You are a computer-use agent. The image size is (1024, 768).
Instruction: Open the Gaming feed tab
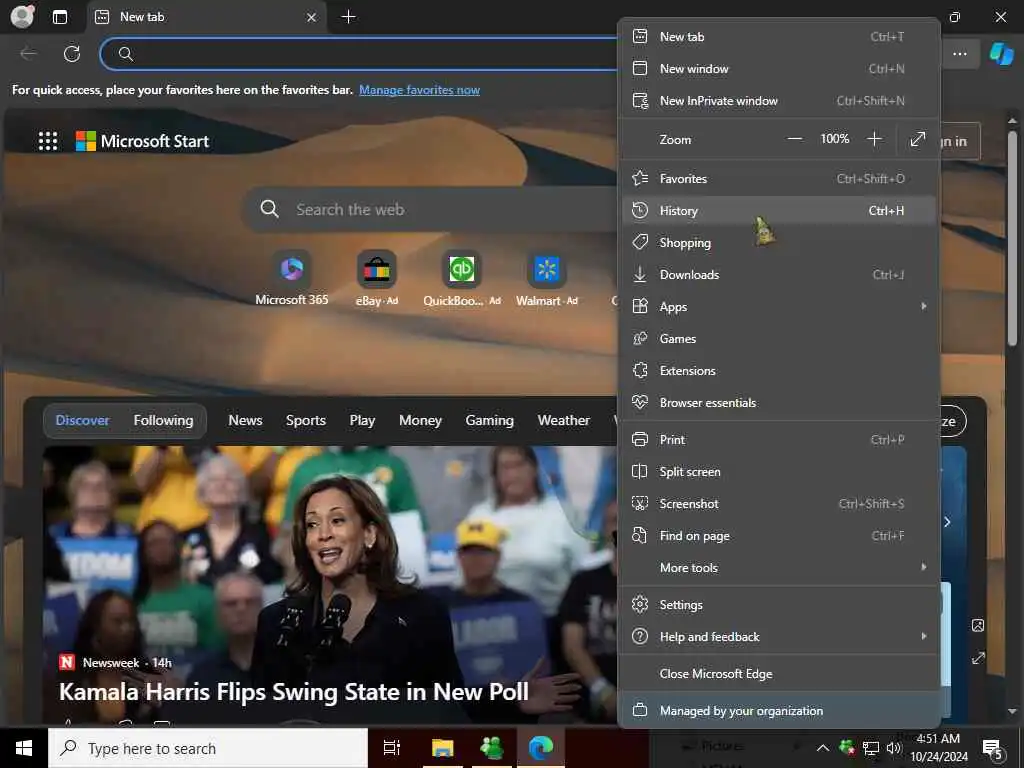489,421
